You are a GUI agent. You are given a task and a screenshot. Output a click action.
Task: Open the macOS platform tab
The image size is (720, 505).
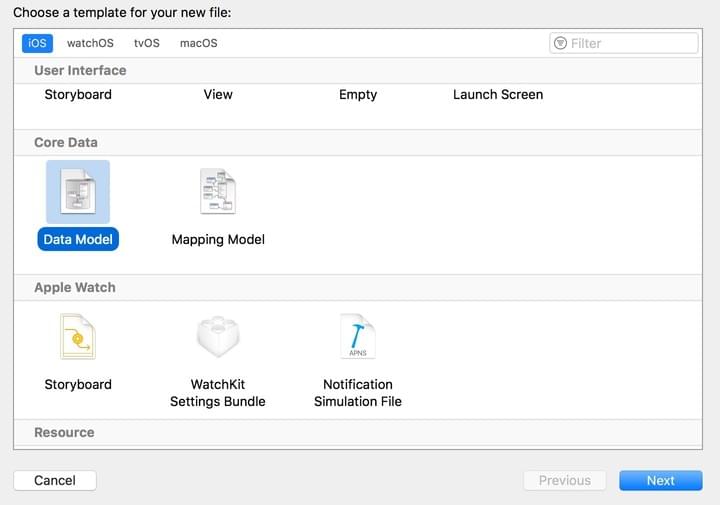(198, 43)
